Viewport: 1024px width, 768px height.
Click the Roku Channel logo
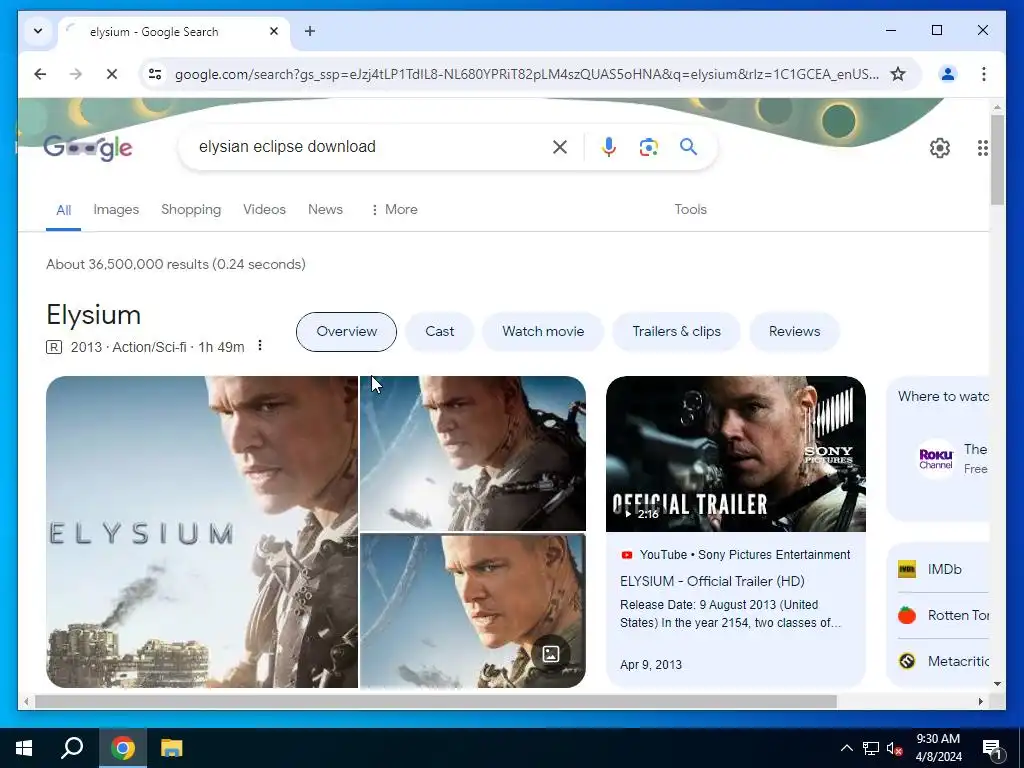coord(936,459)
